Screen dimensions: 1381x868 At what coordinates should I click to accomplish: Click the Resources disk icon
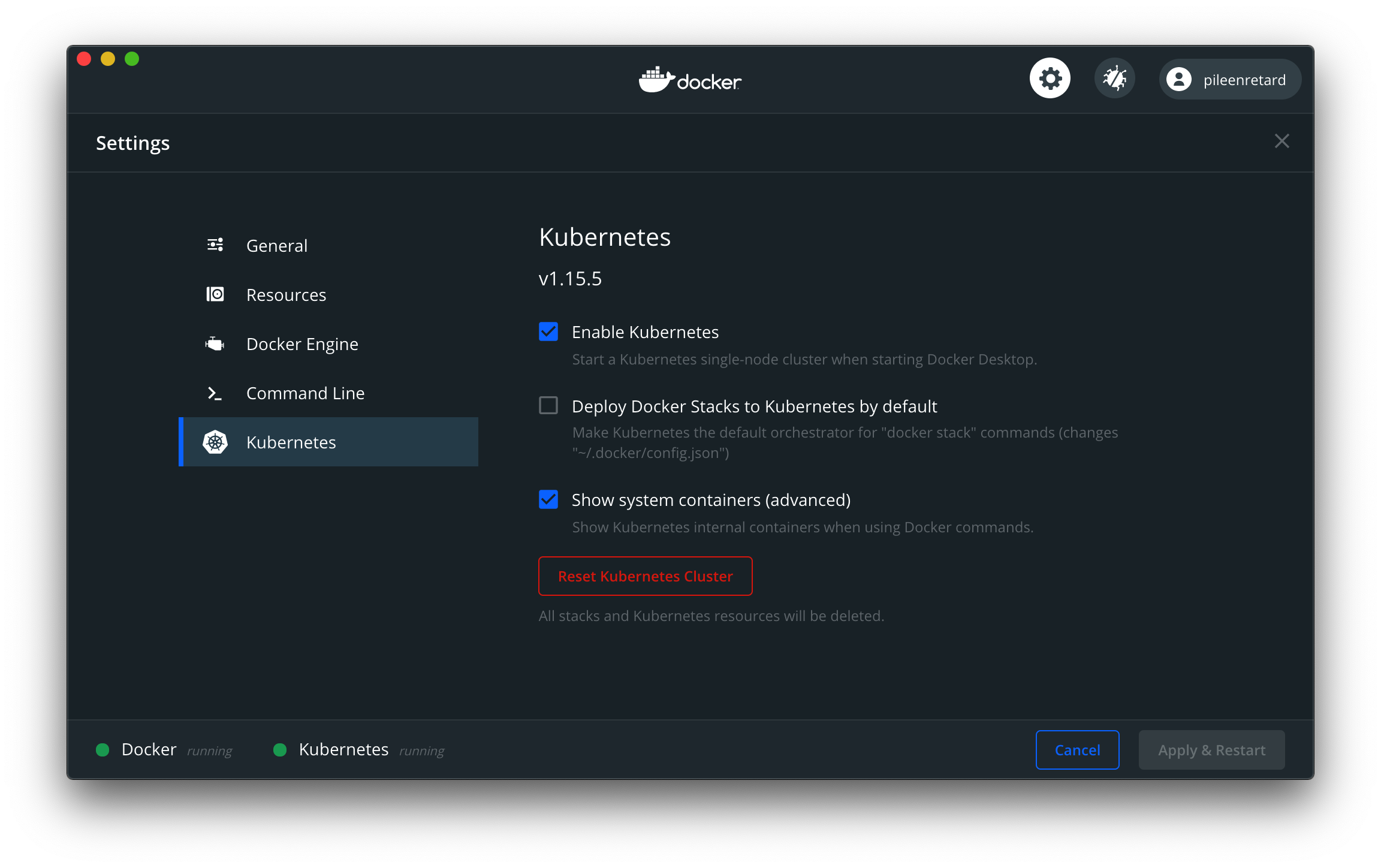(x=215, y=294)
